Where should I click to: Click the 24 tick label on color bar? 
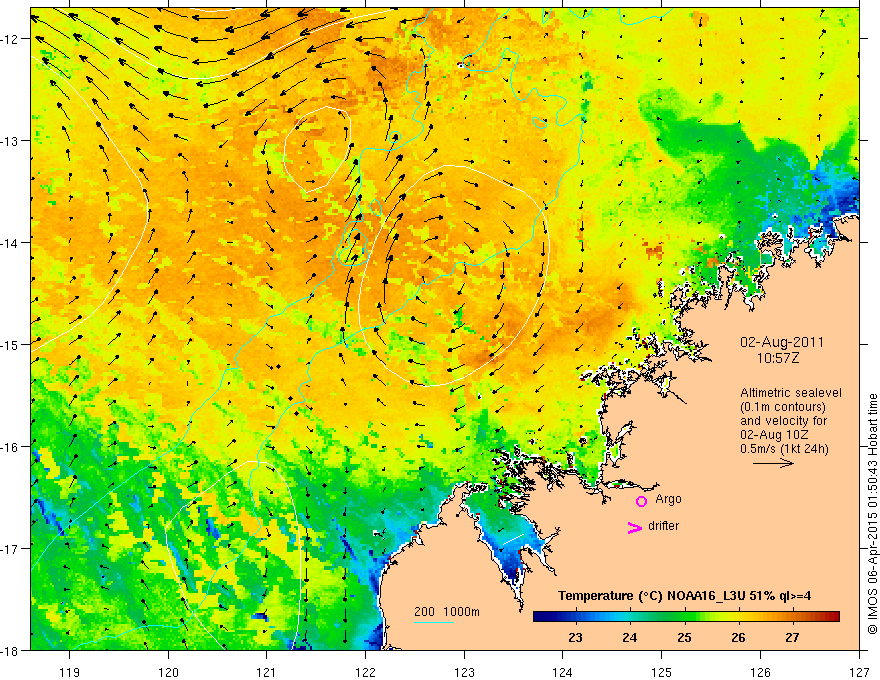[x=630, y=637]
